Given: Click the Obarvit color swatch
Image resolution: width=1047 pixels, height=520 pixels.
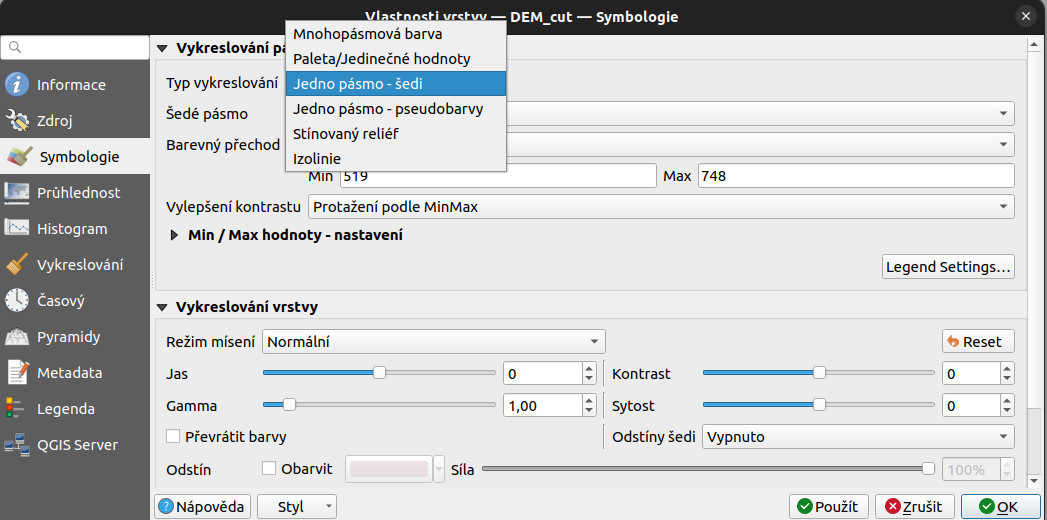Looking at the screenshot, I should pyautogui.click(x=389, y=469).
